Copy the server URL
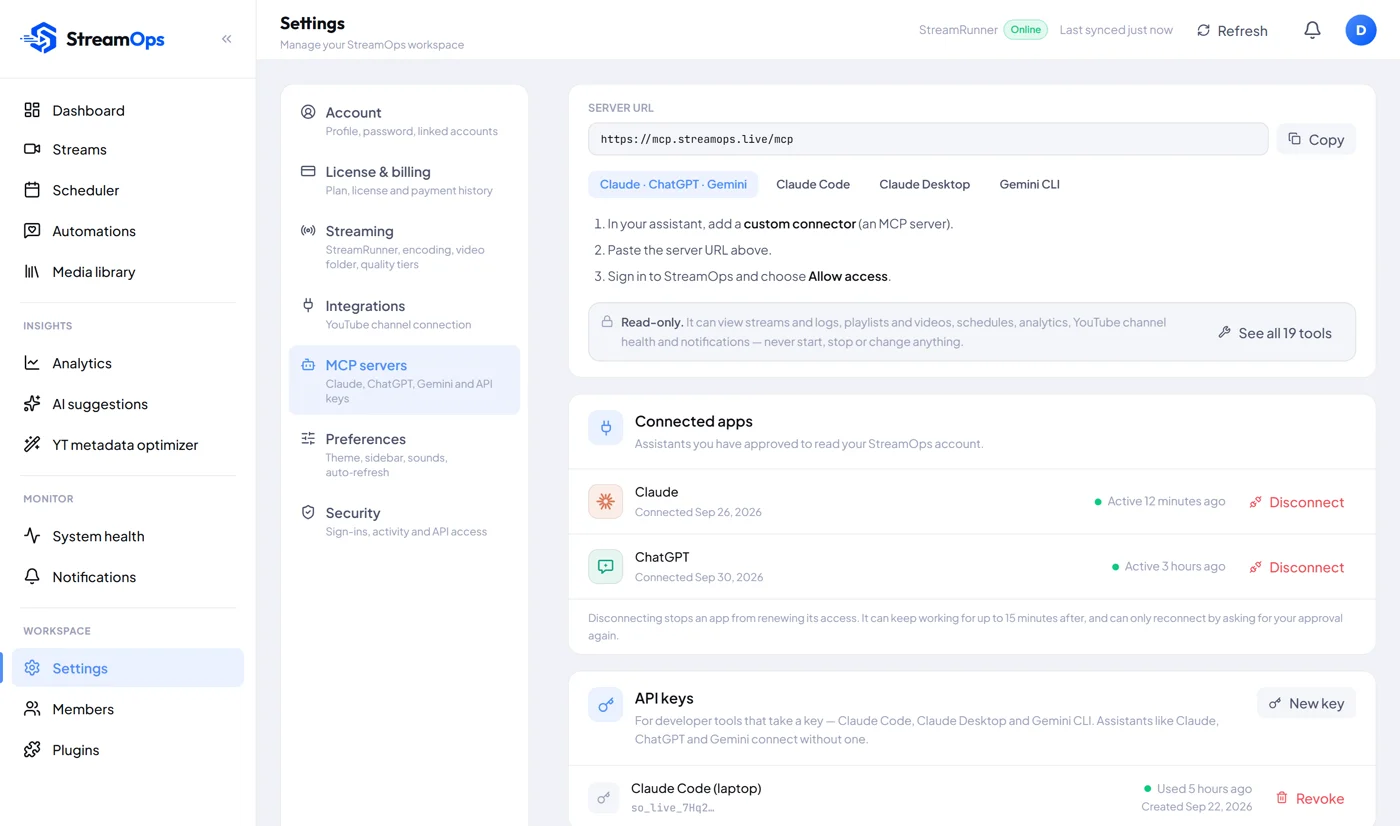 click(x=1316, y=139)
